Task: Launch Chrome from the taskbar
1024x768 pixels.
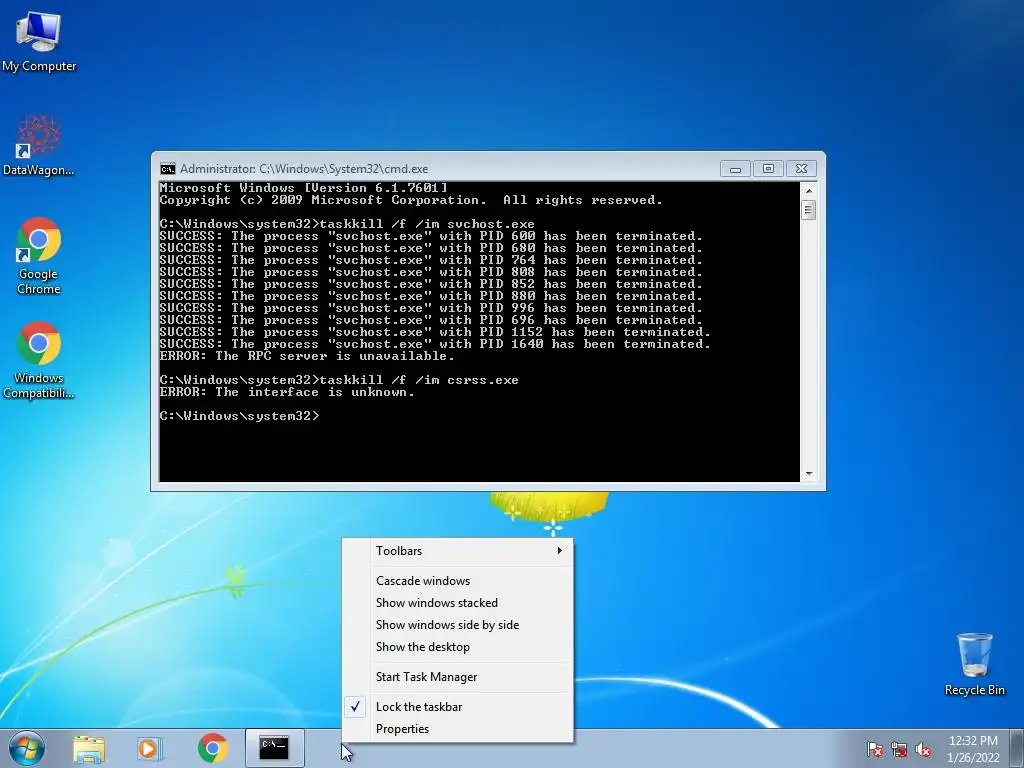Action: [212, 749]
